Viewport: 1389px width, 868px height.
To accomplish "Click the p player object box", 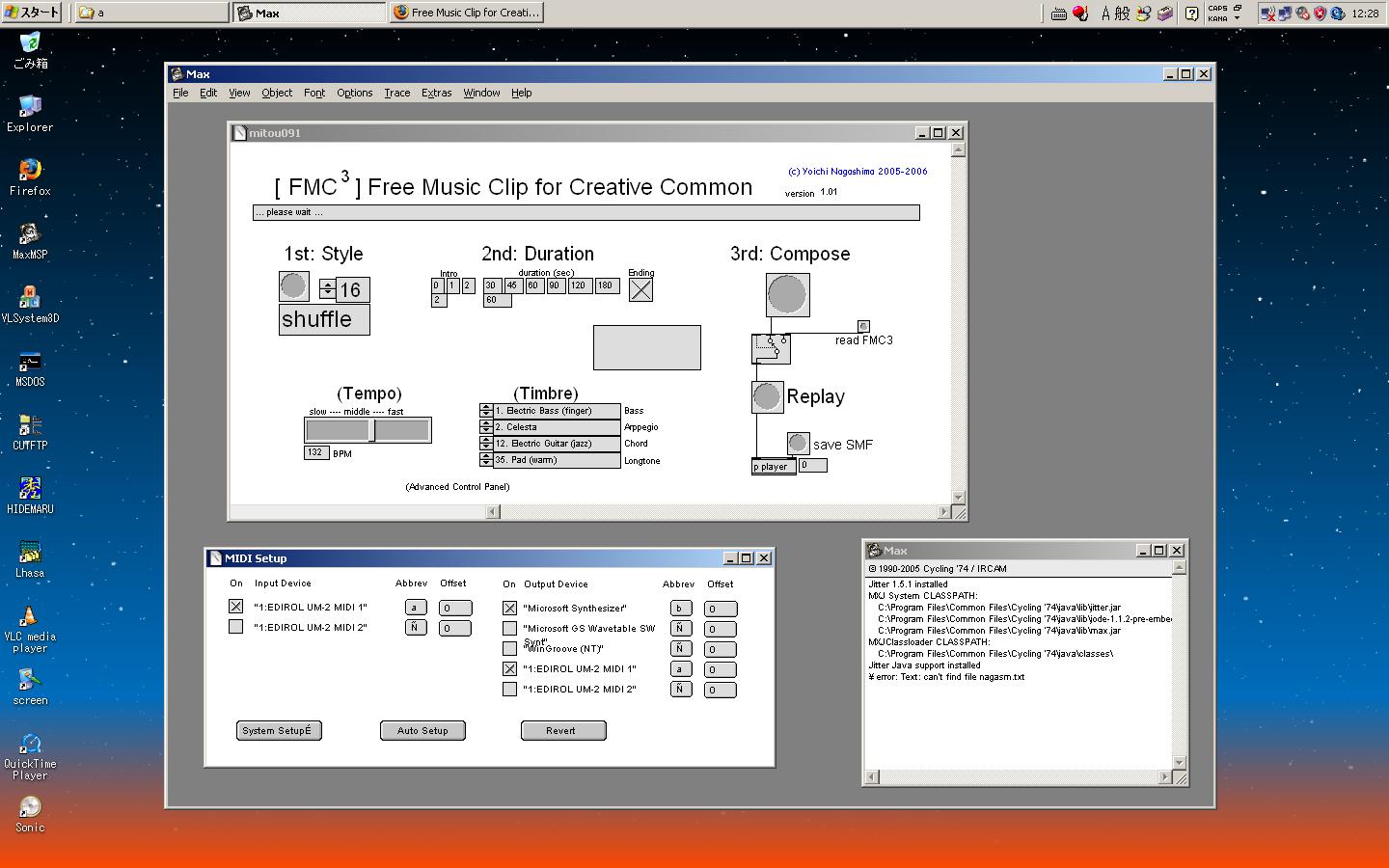I will (774, 467).
